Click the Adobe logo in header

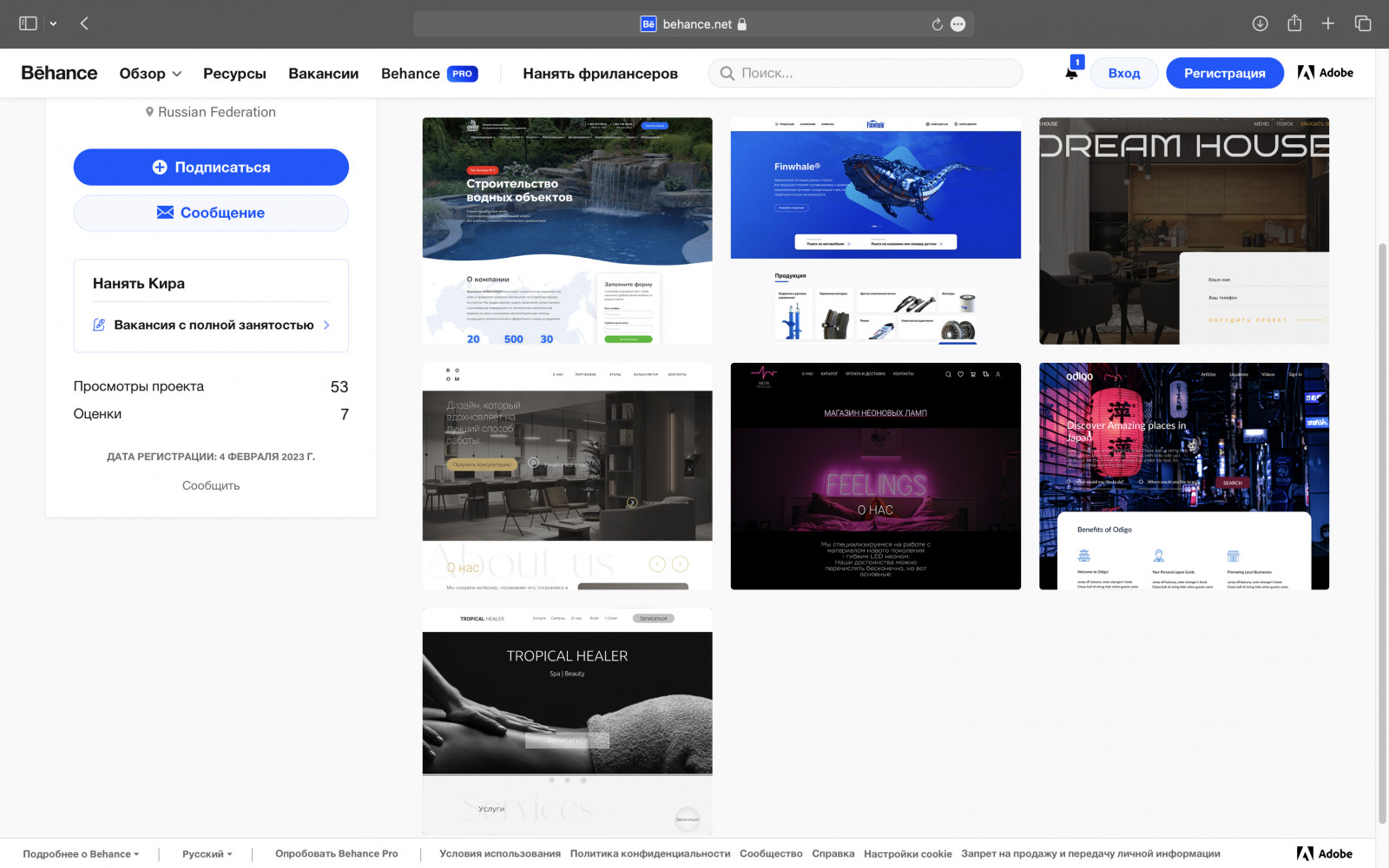point(1325,73)
